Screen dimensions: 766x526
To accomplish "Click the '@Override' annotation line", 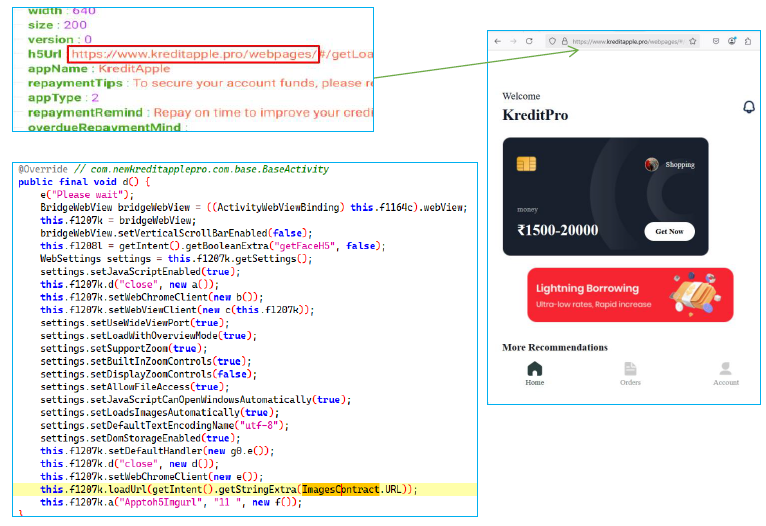I will pyautogui.click(x=173, y=169).
